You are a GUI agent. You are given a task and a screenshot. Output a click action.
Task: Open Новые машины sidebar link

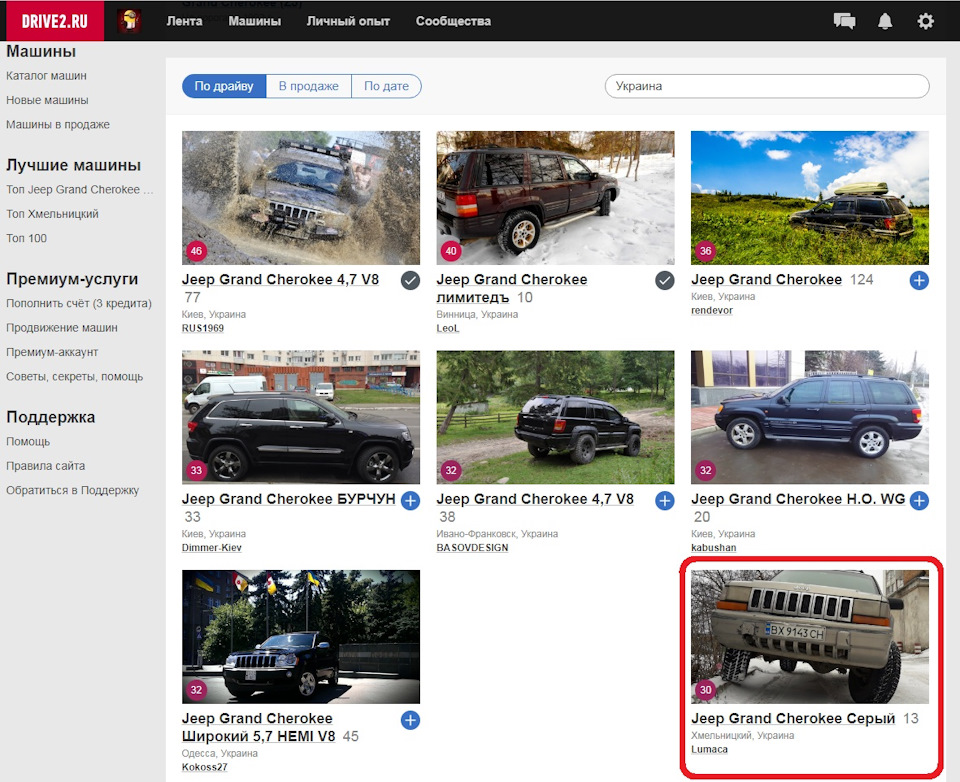coord(47,100)
